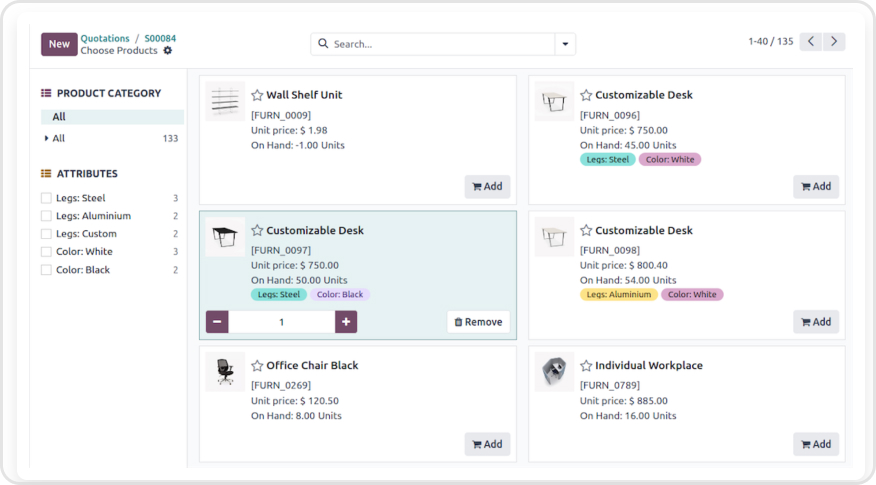Image resolution: width=876 pixels, height=485 pixels.
Task: Go to the previous page of products
Action: 811,41
